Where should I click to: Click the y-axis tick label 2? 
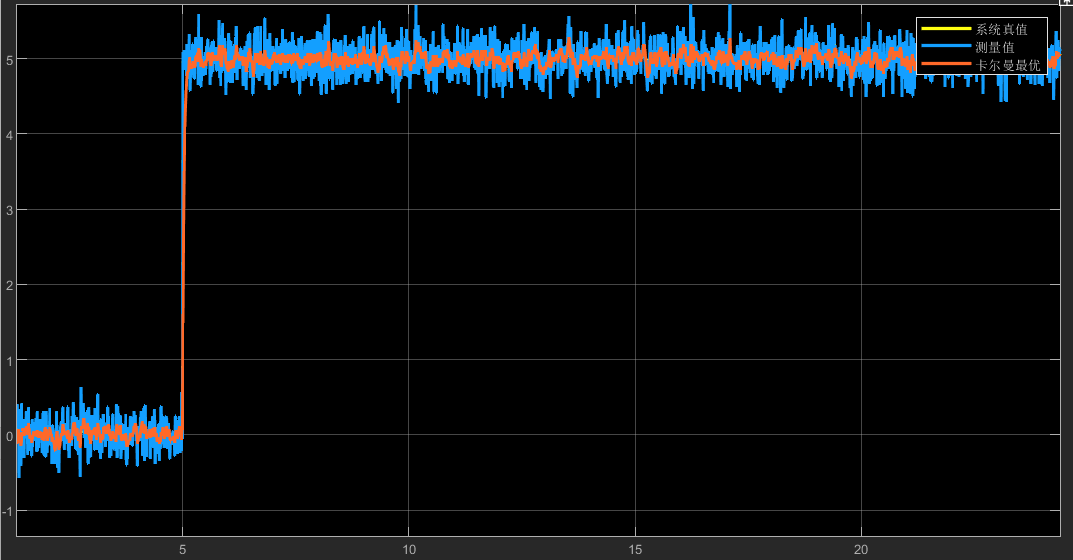click(x=10, y=286)
